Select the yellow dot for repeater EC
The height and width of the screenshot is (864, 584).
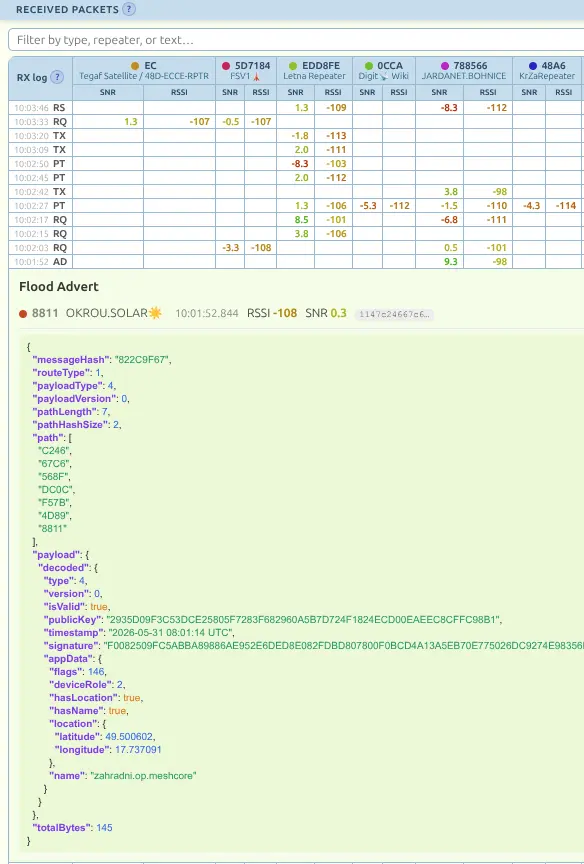135,66
